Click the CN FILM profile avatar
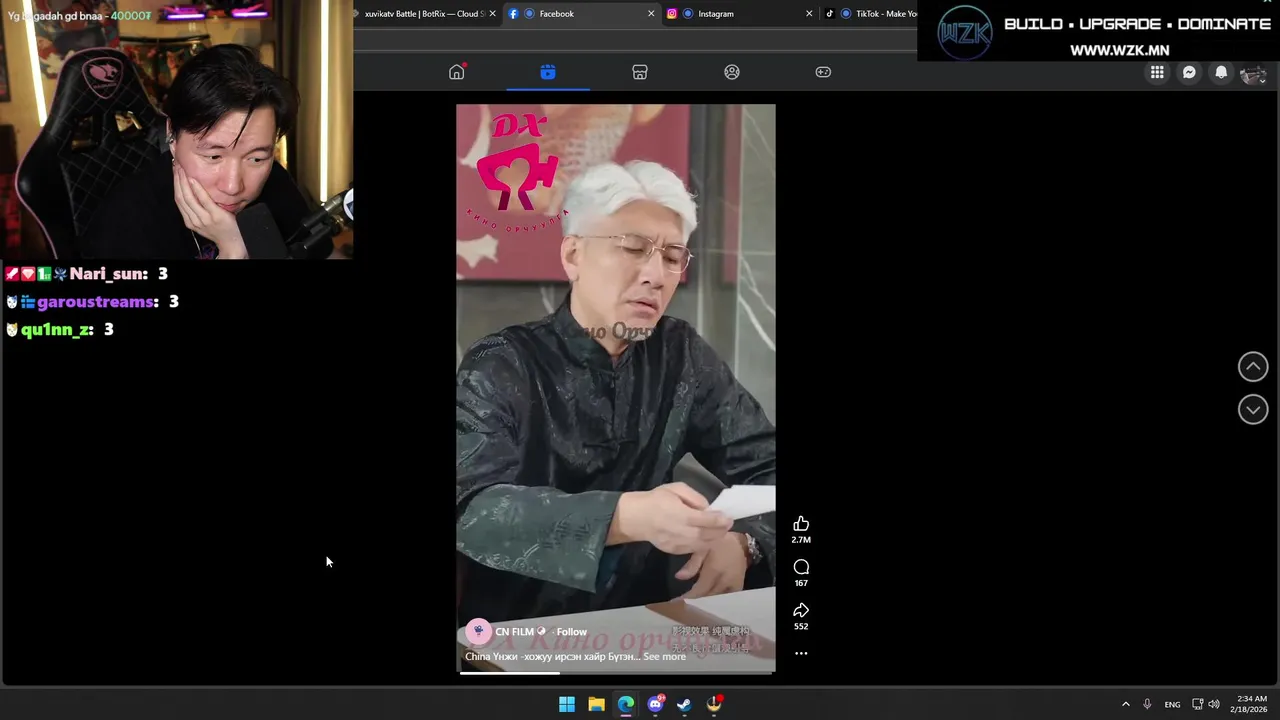Screen dimensions: 1280x720 (478, 631)
